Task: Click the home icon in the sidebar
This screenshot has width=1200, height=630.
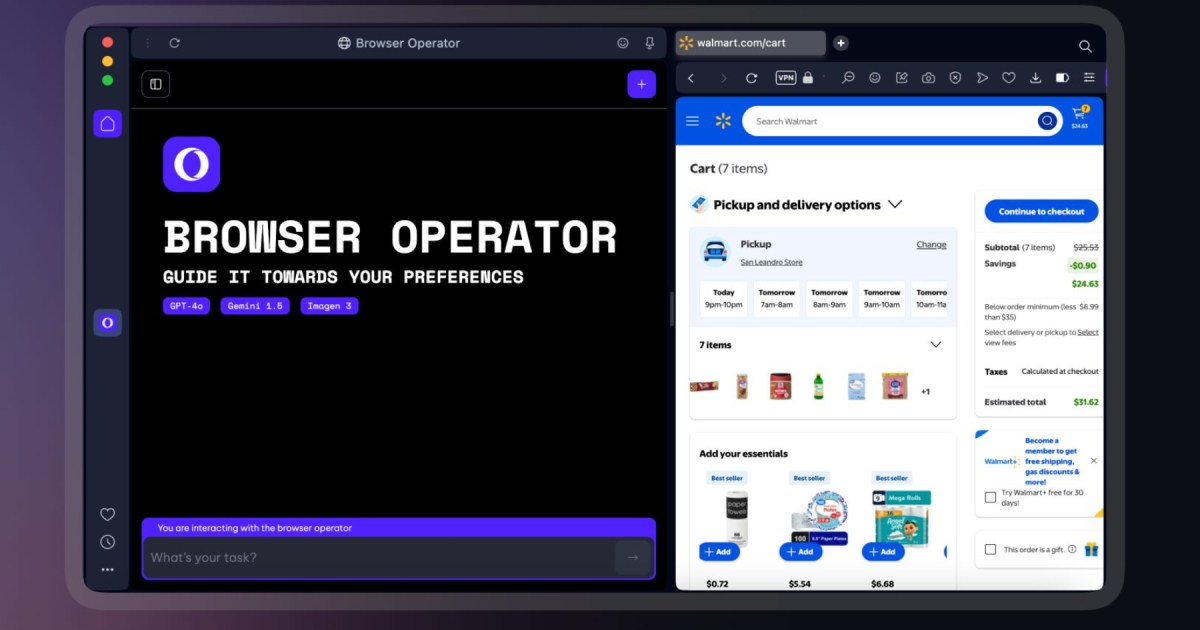Action: pyautogui.click(x=107, y=124)
